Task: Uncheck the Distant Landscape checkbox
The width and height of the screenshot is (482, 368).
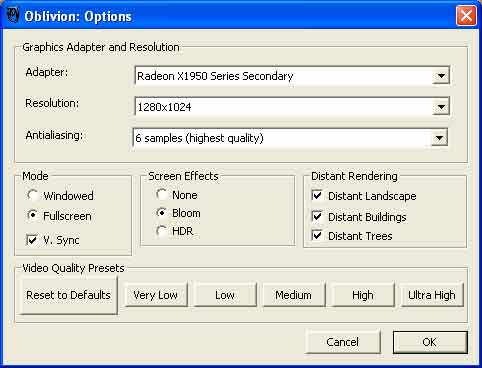Action: pos(317,196)
